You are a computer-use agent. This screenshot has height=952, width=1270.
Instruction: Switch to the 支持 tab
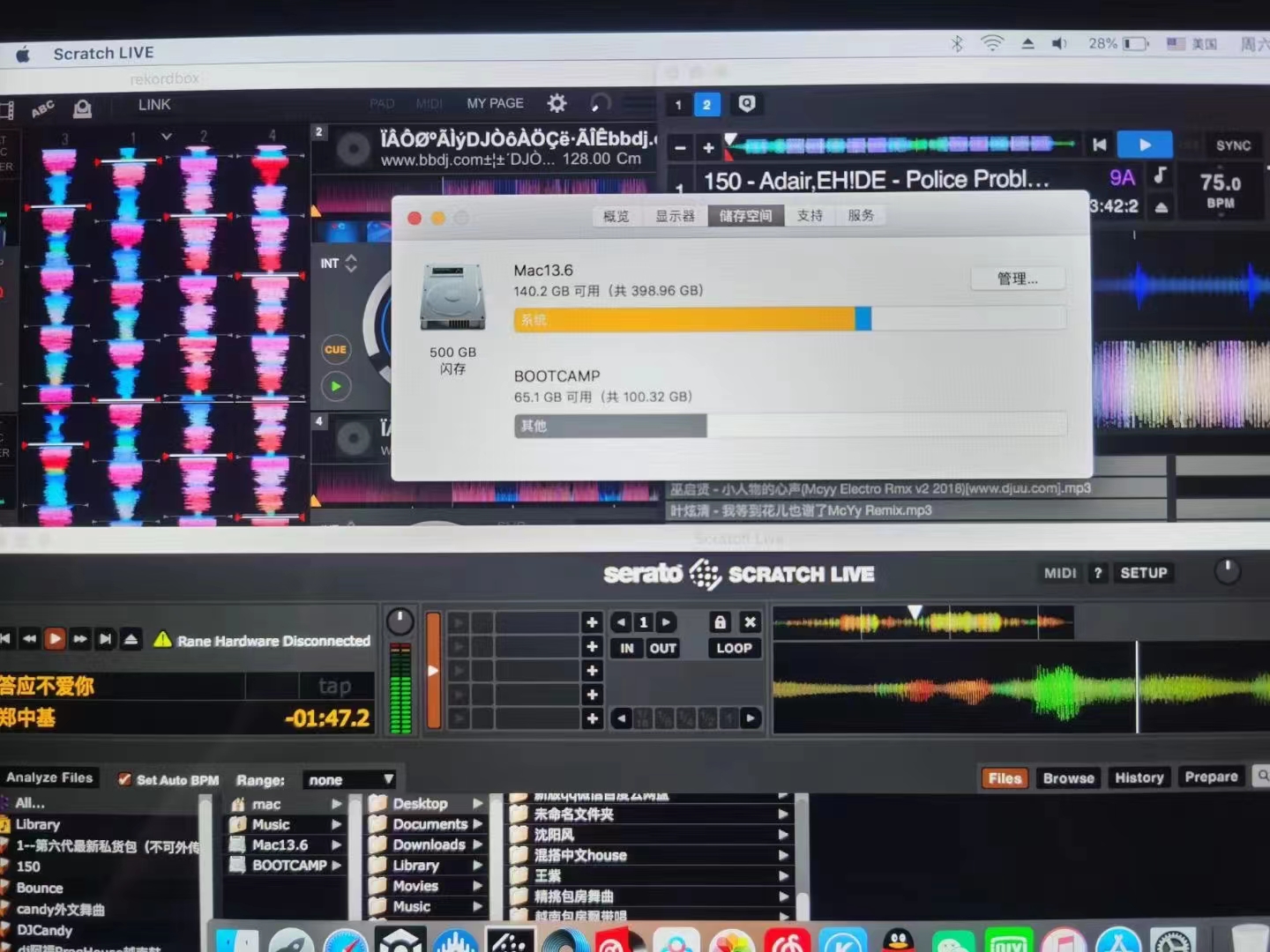[x=810, y=215]
